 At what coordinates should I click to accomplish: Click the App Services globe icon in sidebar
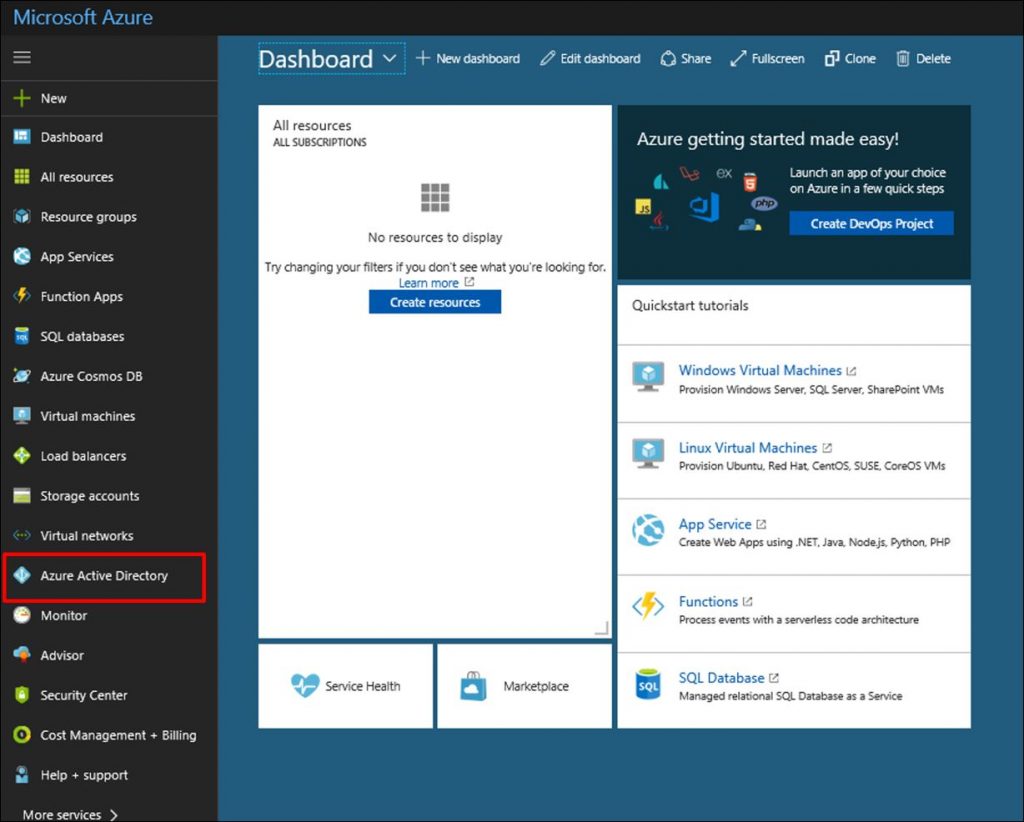pos(22,256)
